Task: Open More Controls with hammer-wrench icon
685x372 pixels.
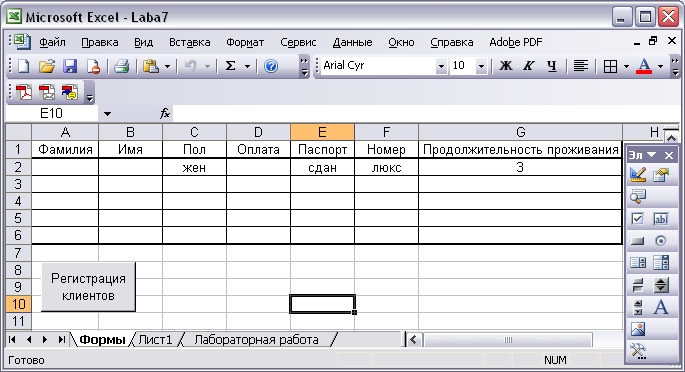Action: point(638,351)
